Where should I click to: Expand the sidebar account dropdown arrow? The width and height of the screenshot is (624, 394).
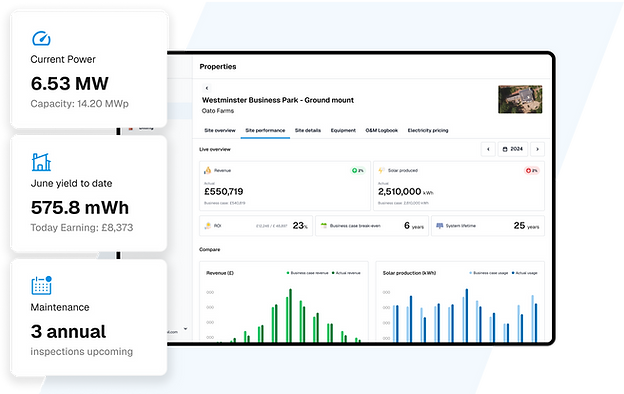coord(185,329)
